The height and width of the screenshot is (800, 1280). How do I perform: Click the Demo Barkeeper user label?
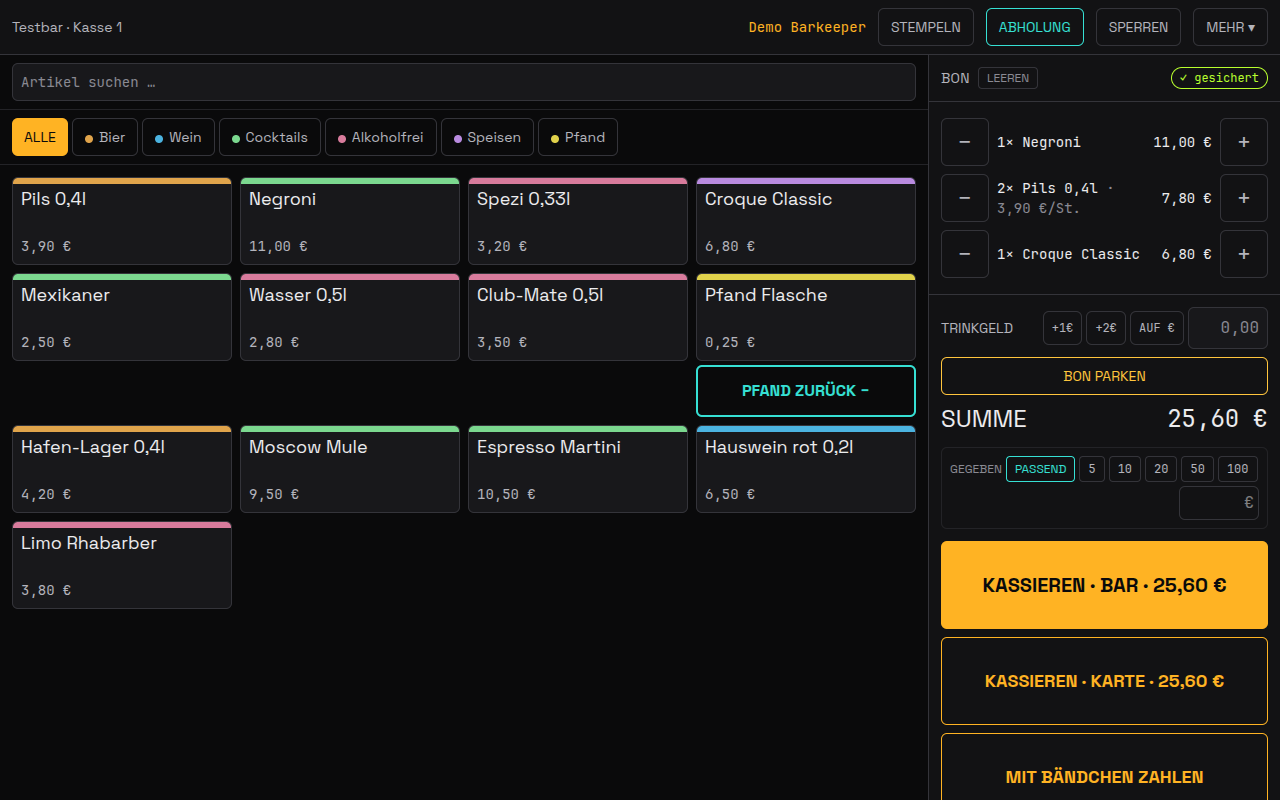(807, 27)
